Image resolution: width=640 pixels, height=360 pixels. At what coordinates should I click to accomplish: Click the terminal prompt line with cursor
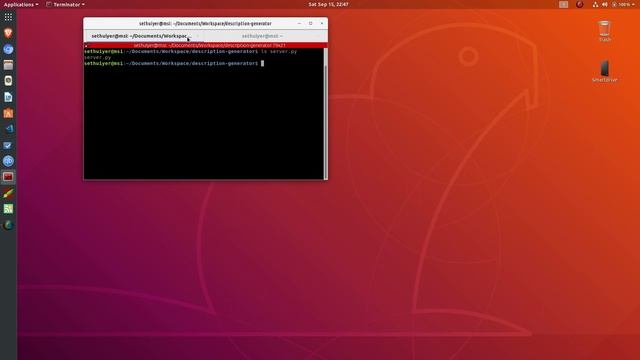click(174, 63)
